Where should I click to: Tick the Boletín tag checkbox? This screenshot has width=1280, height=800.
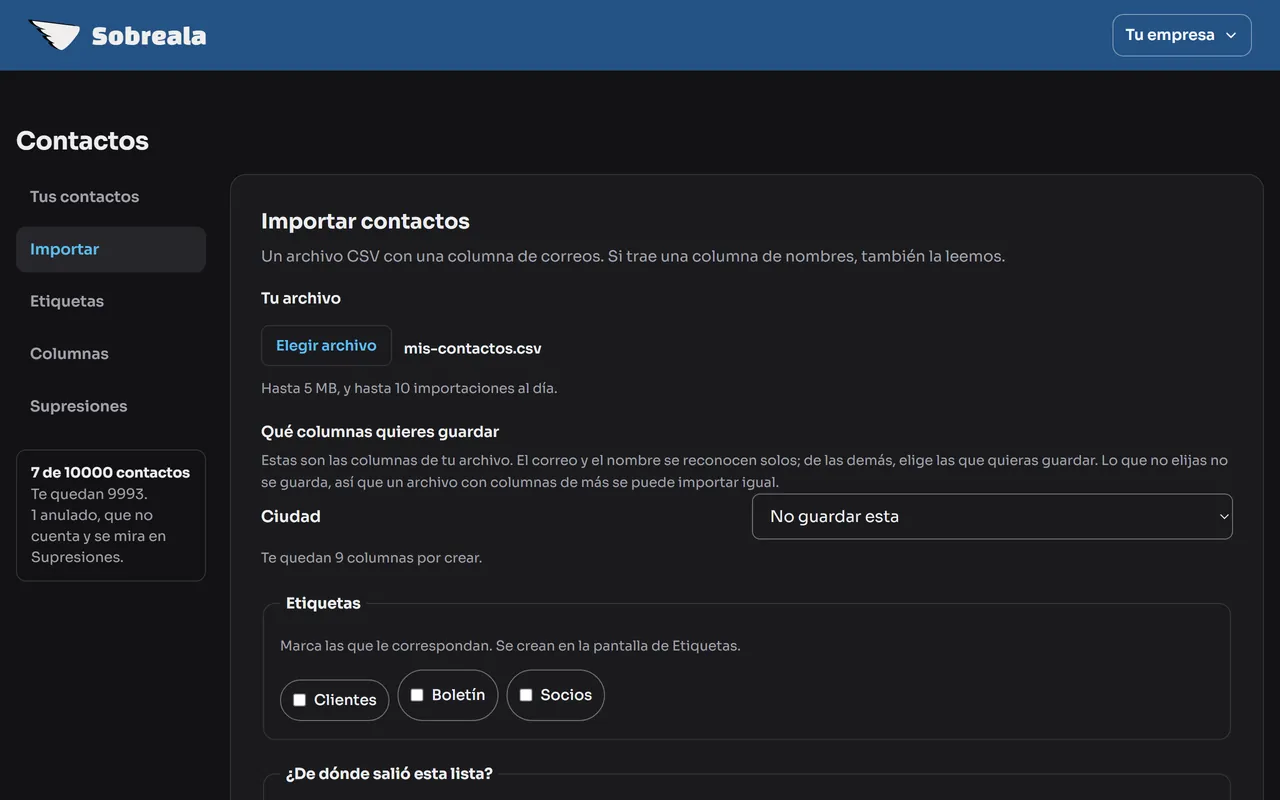tap(417, 695)
